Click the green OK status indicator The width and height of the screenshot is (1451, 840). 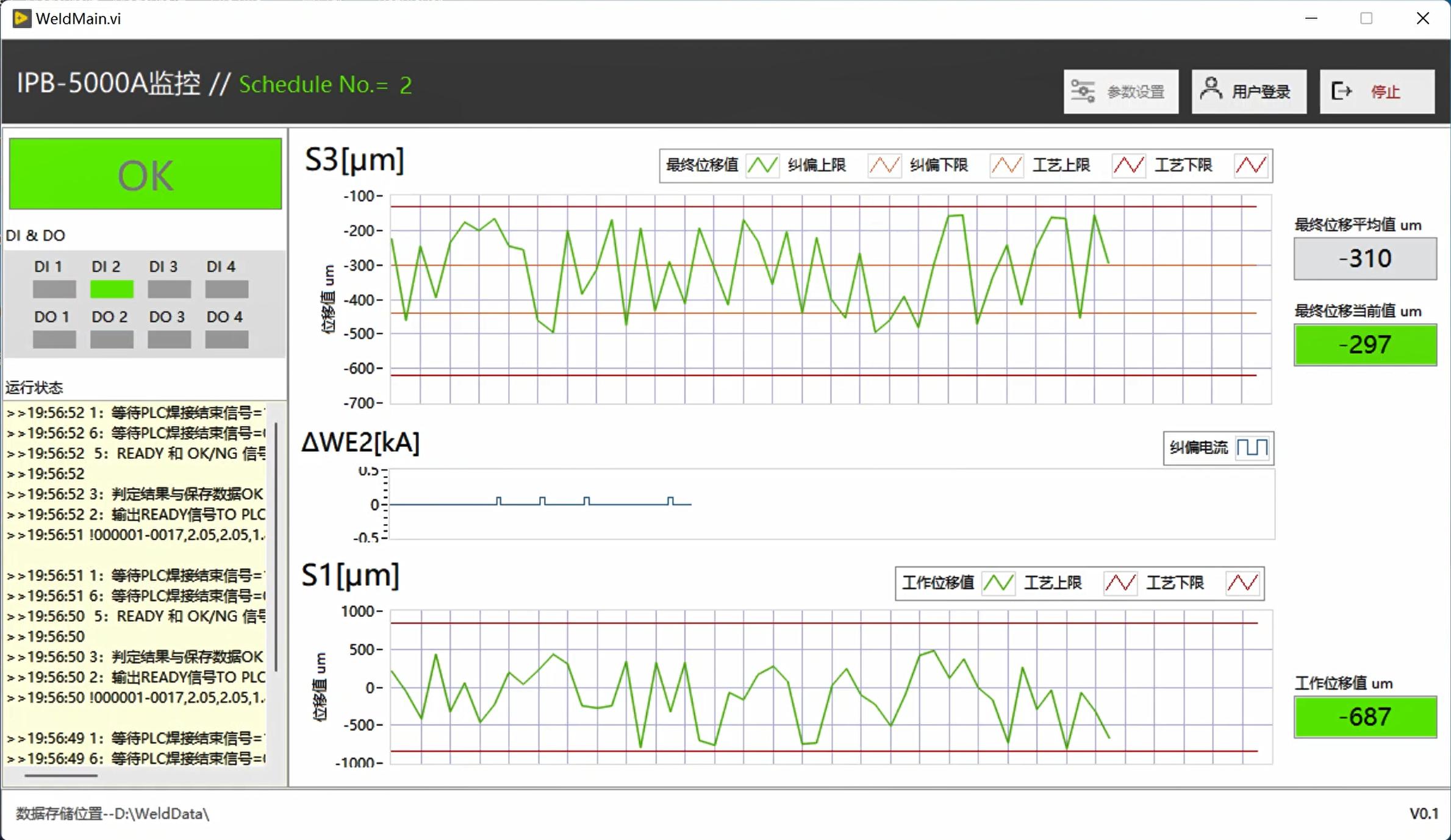(x=145, y=174)
